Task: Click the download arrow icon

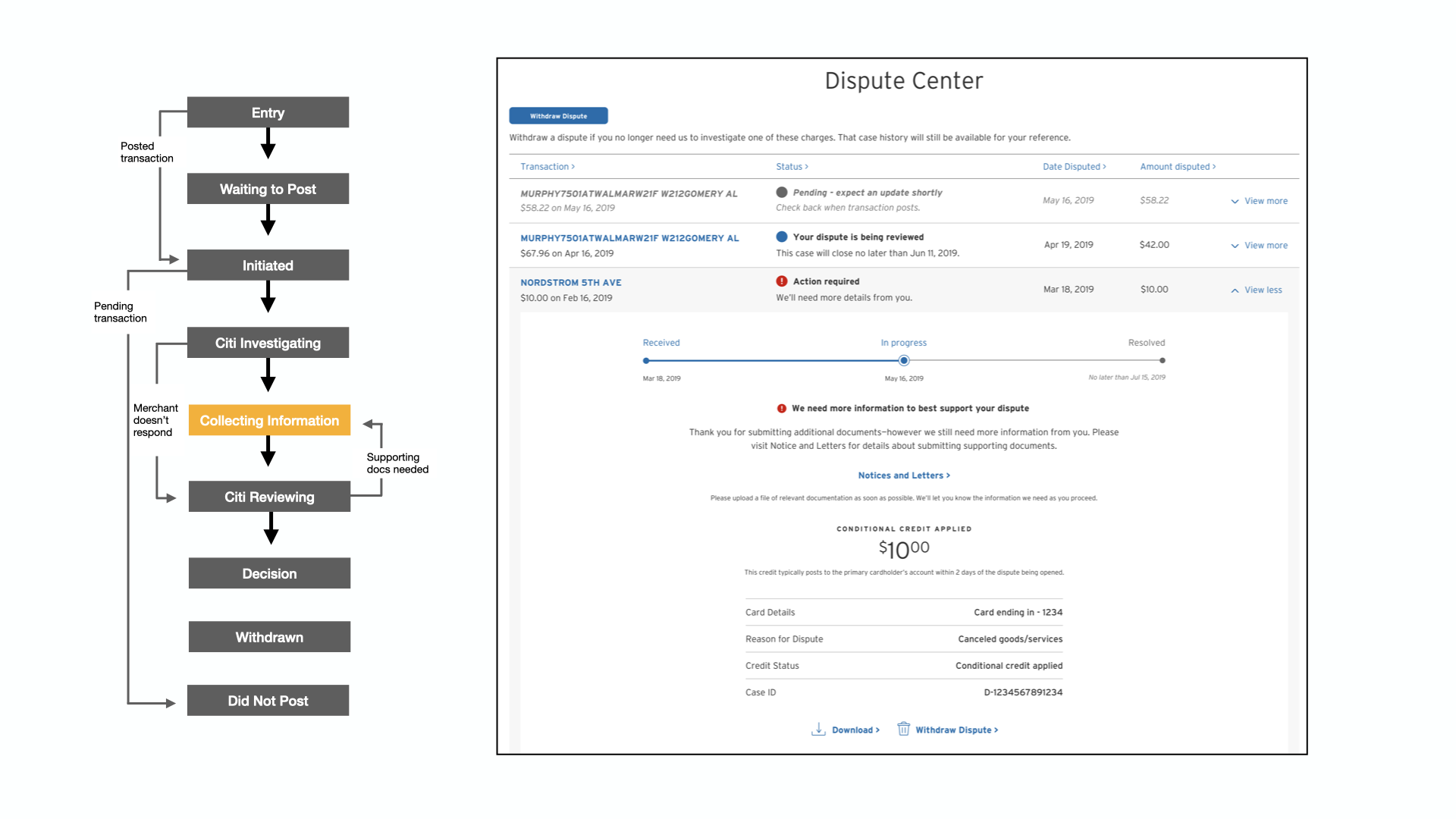Action: point(818,730)
